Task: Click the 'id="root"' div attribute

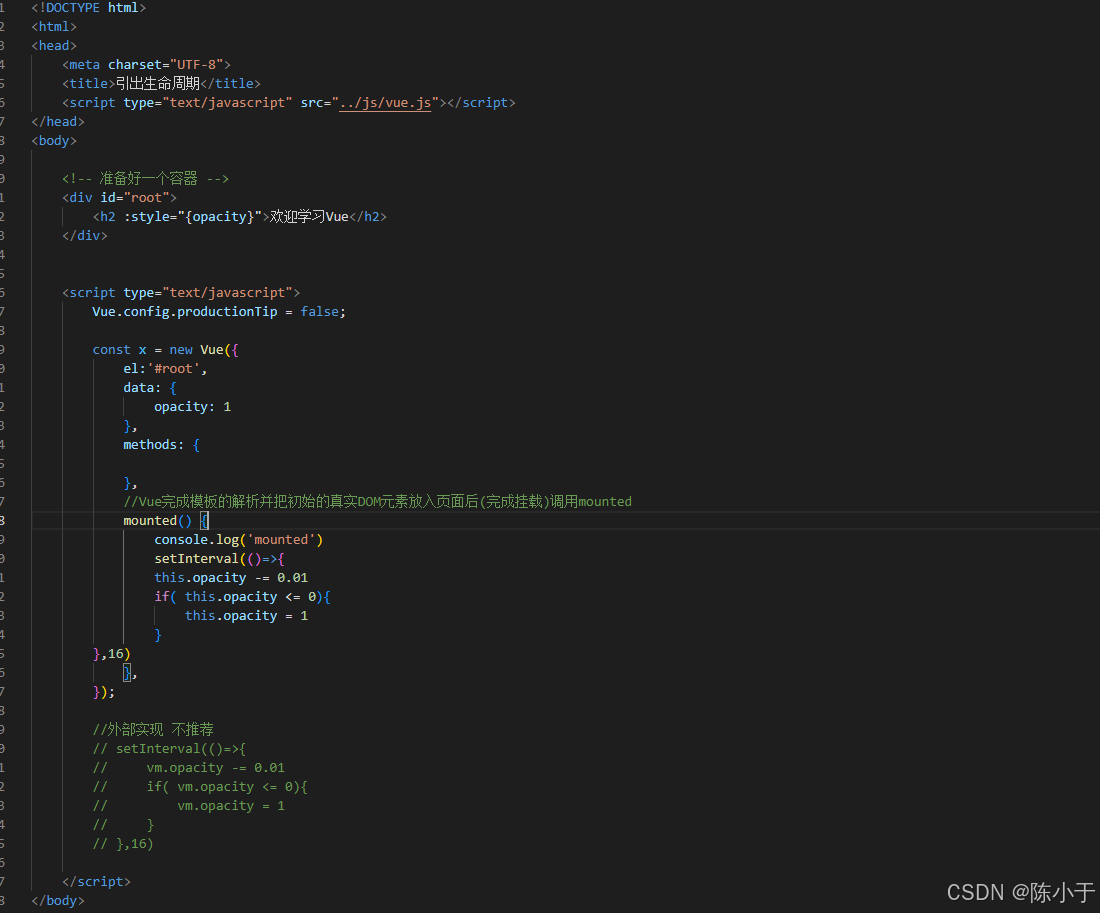Action: [x=135, y=197]
